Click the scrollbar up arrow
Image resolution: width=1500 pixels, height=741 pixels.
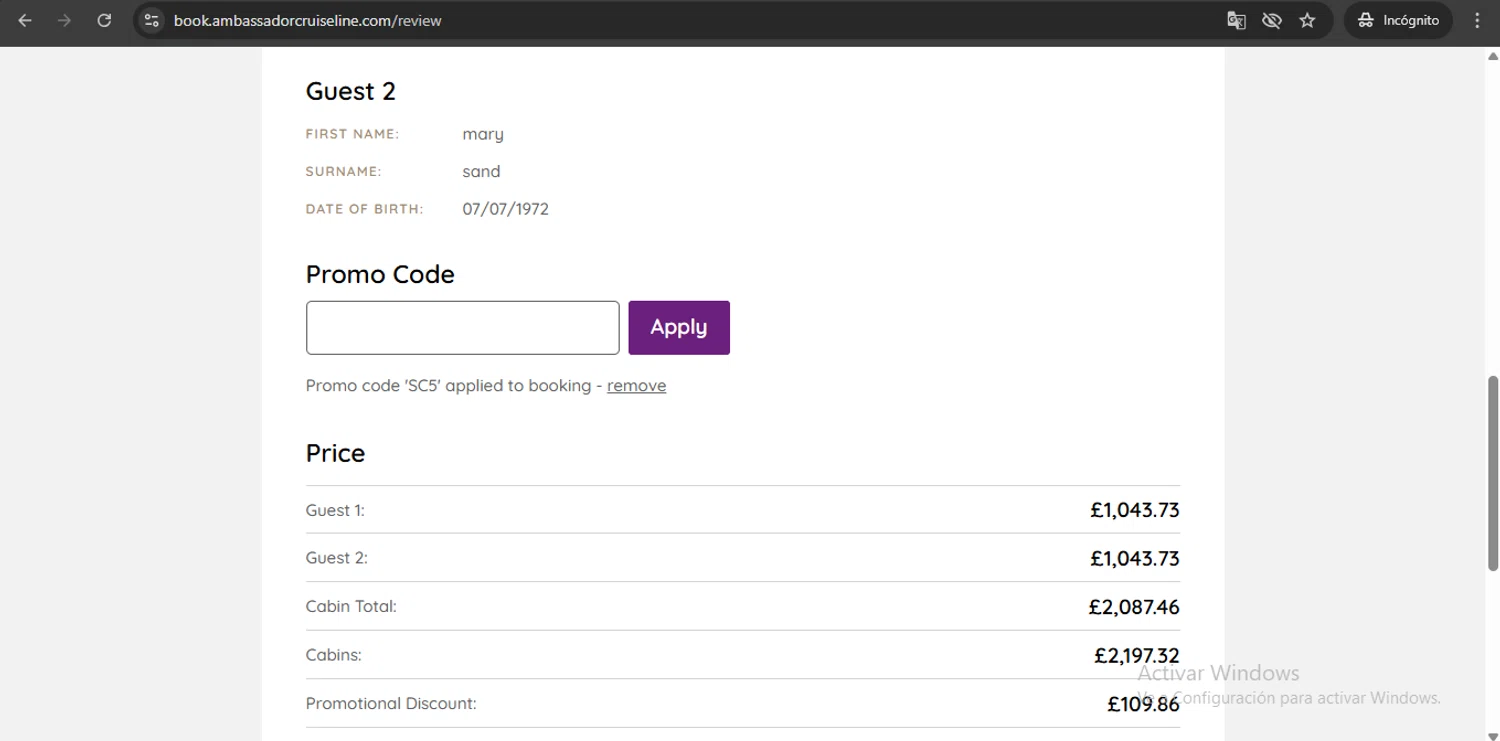[x=1493, y=56]
